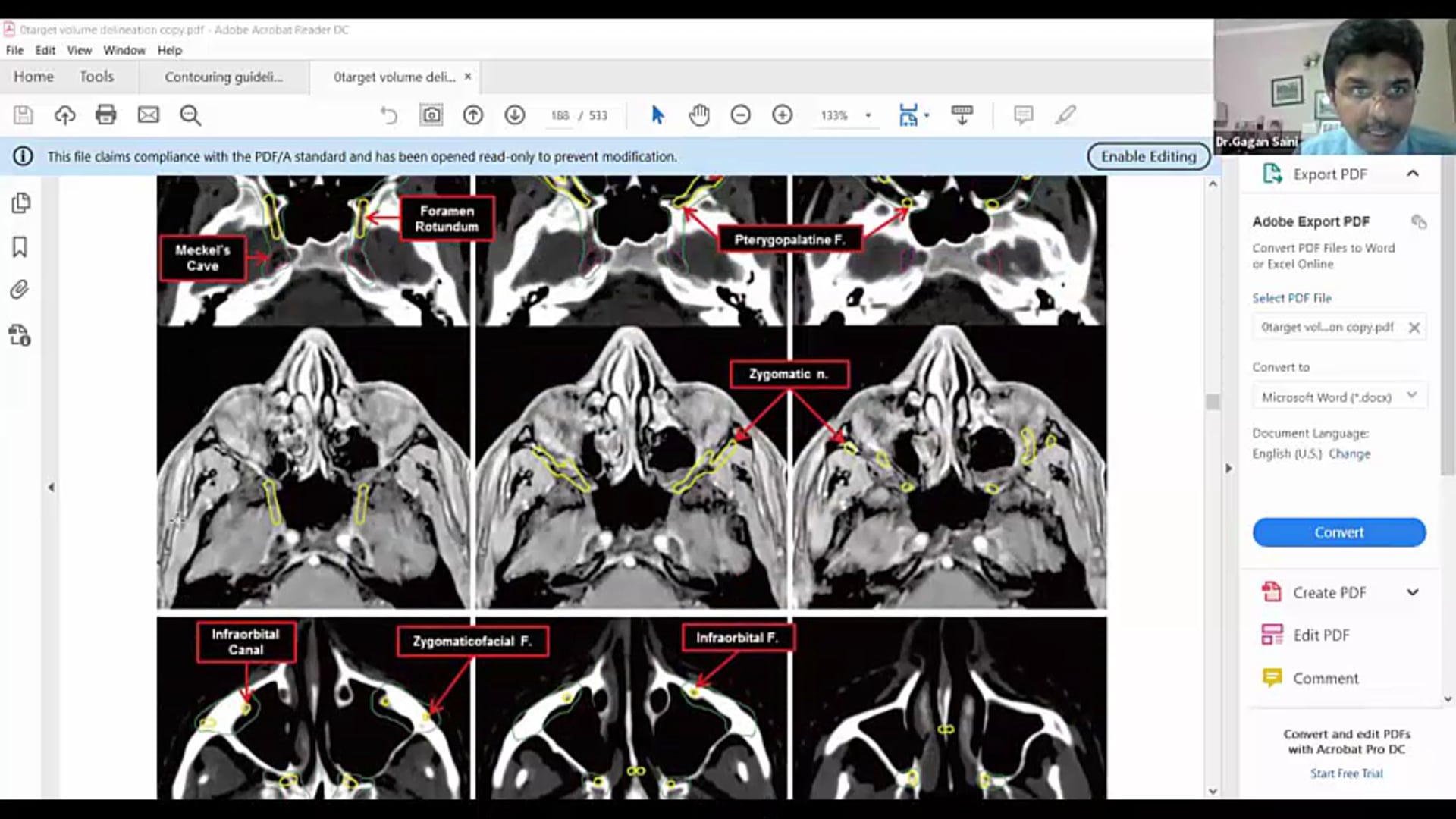Open the Convert to Microsoft Word dropdown
This screenshot has width=1456, height=819.
coord(1411,395)
